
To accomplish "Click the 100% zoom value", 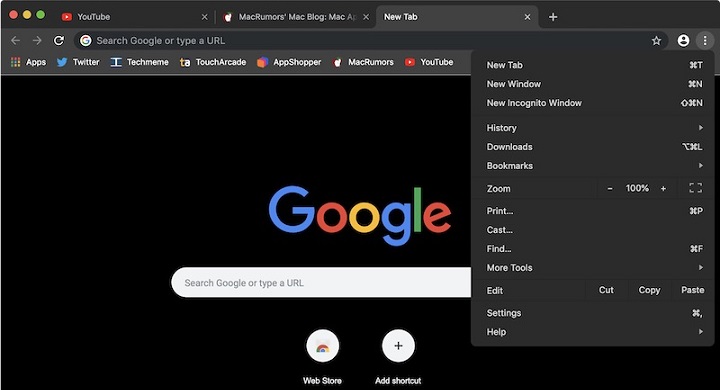I will click(637, 188).
